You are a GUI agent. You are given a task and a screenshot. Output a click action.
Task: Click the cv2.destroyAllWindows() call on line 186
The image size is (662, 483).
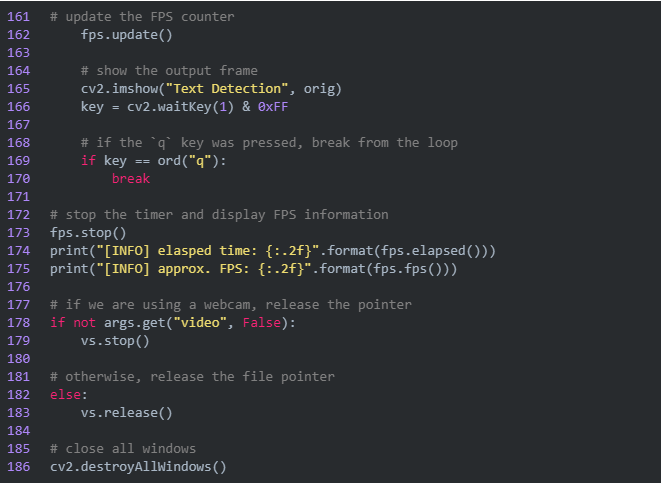(138, 466)
